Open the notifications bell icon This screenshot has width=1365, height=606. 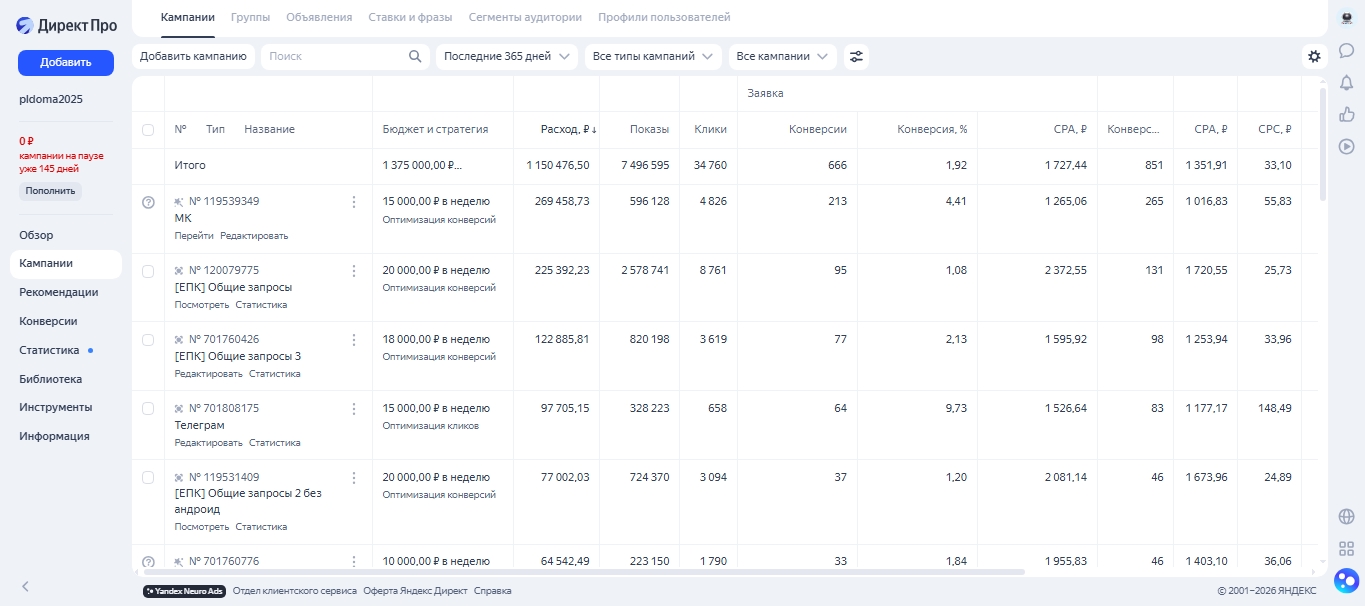(x=1346, y=82)
